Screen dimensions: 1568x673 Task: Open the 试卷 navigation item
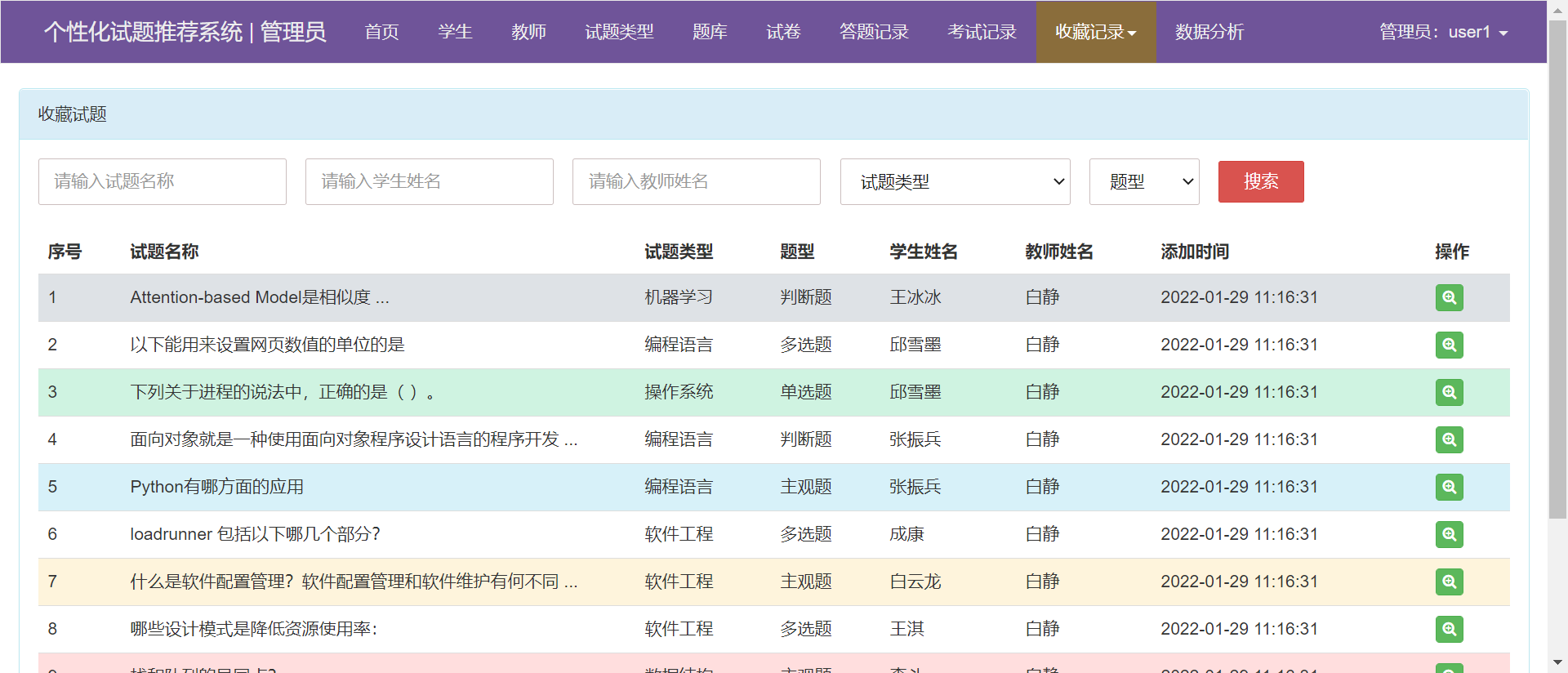(784, 32)
